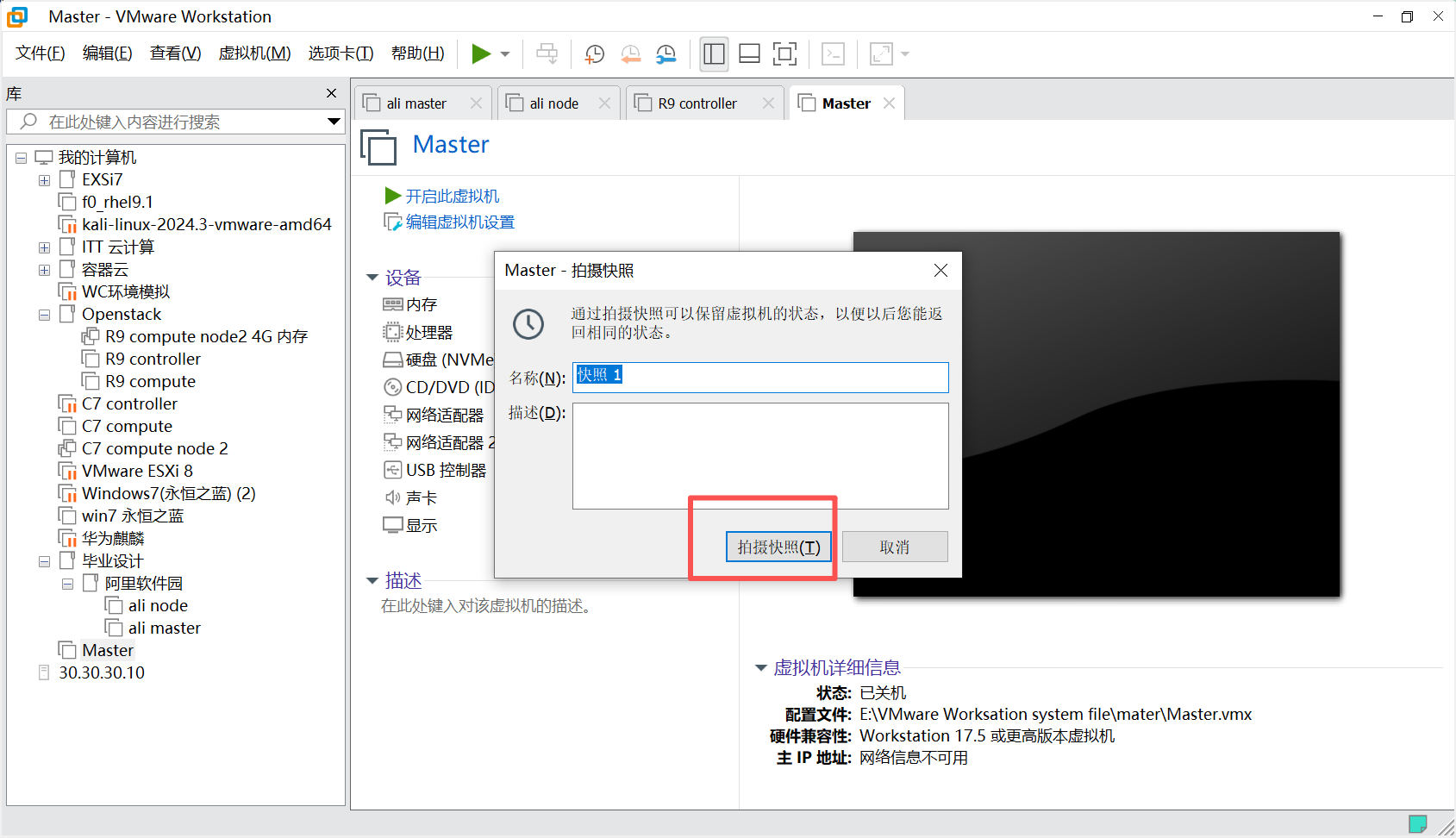Close the library panel

[x=332, y=93]
